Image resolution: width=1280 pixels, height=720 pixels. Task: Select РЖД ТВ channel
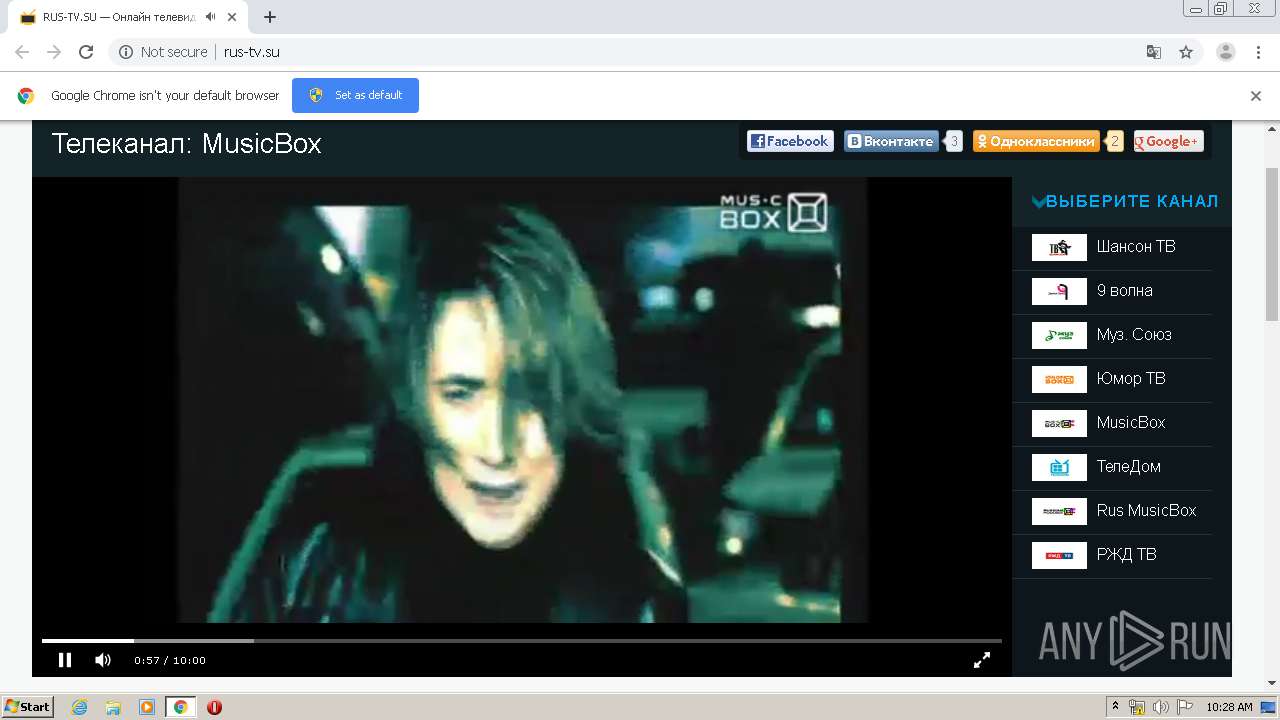1126,555
